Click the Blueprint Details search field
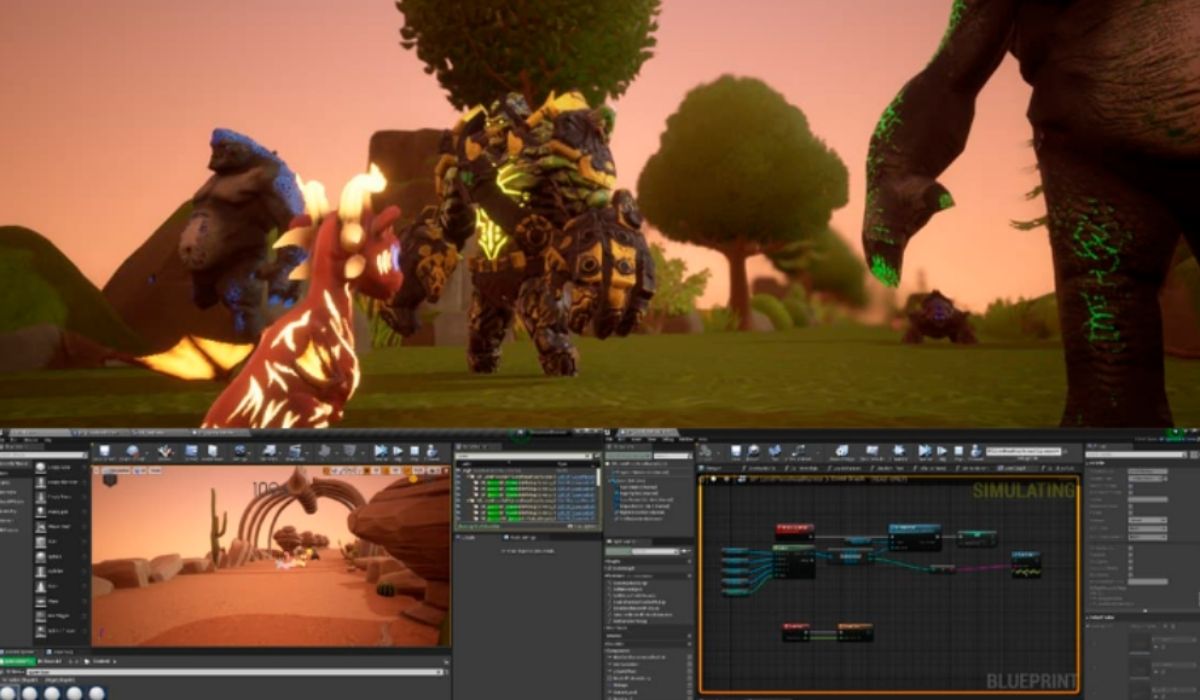Viewport: 1200px width, 700px height. (x=1135, y=454)
